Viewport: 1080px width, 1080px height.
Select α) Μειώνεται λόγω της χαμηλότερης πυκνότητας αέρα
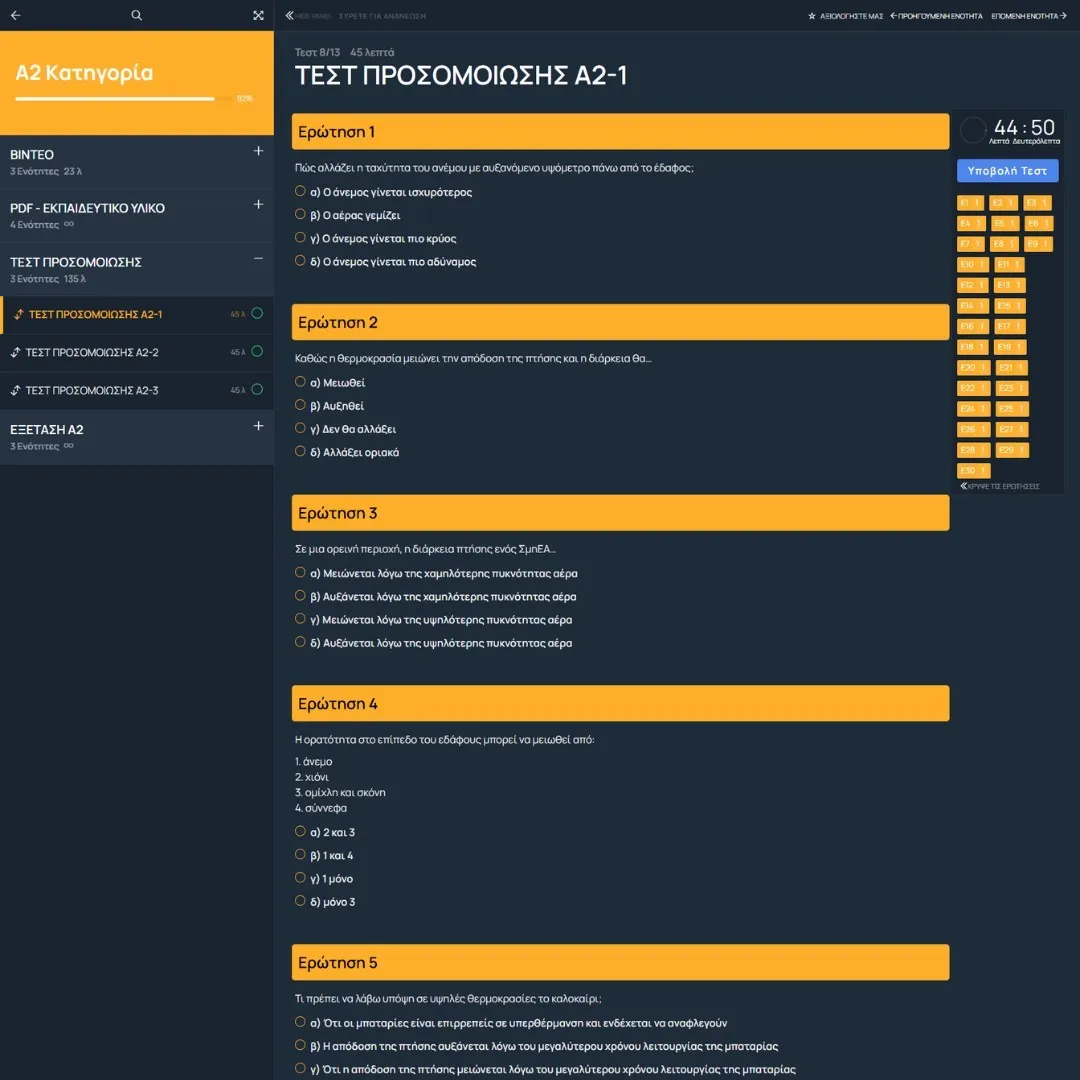click(300, 572)
